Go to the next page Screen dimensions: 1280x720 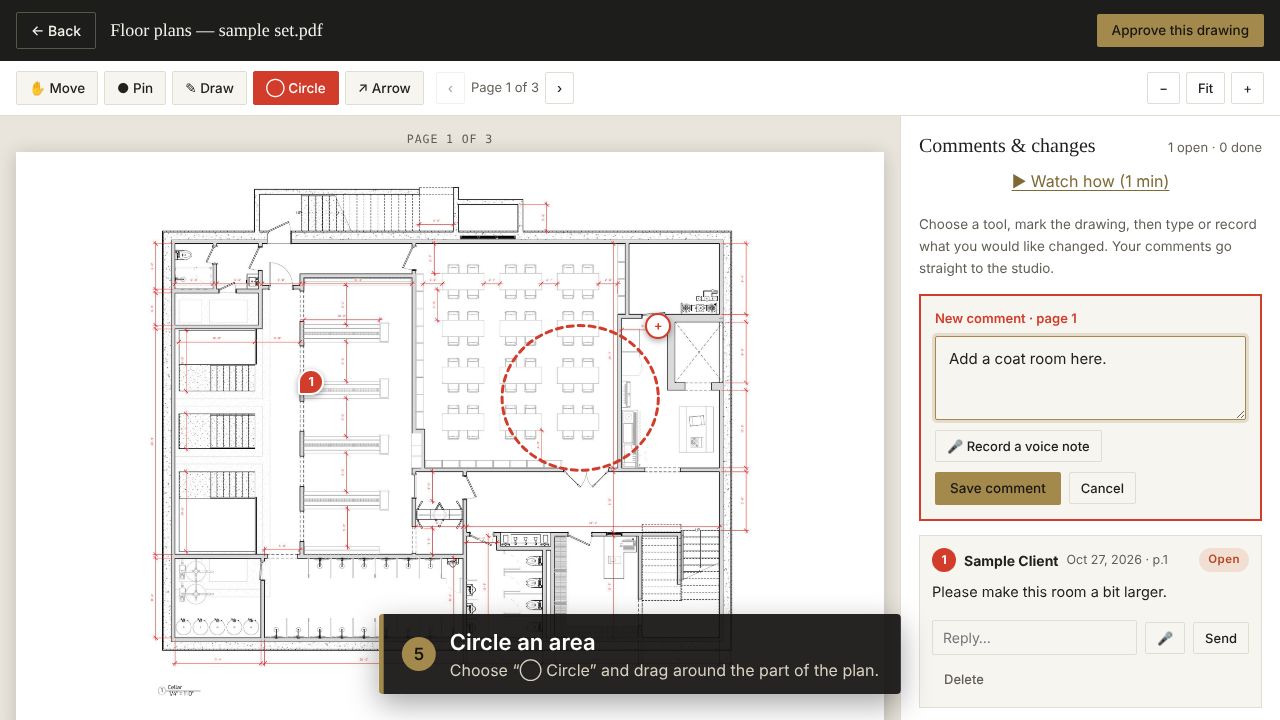pyautogui.click(x=559, y=88)
